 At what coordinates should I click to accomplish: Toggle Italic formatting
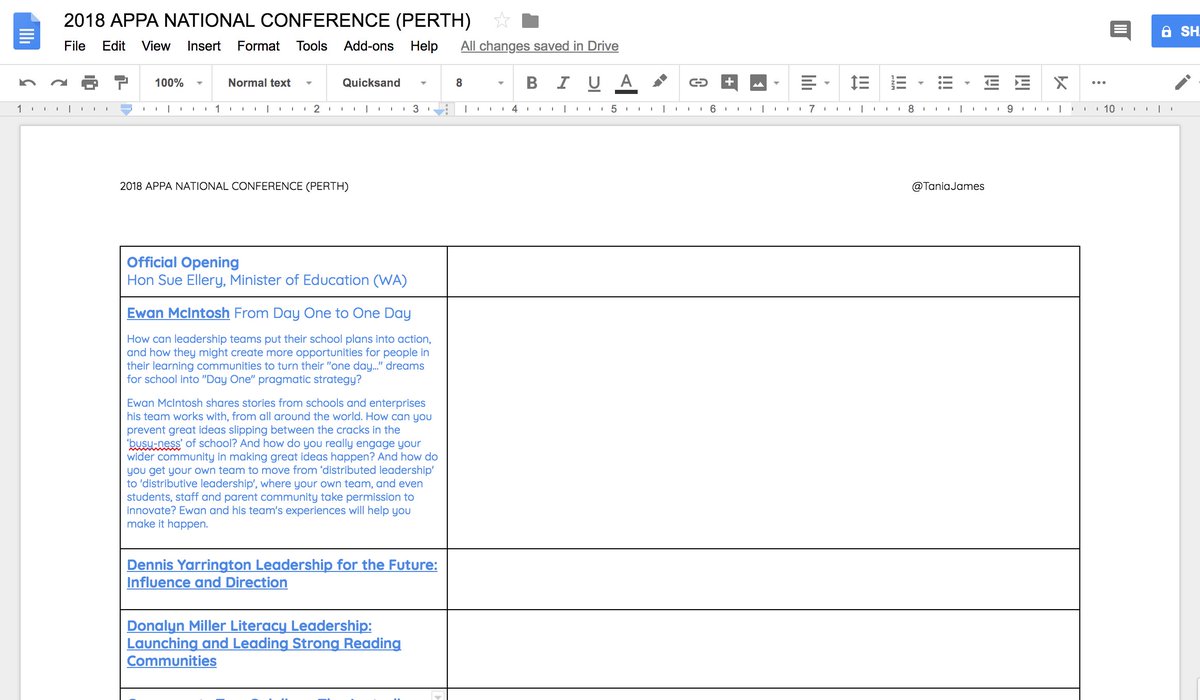[563, 83]
